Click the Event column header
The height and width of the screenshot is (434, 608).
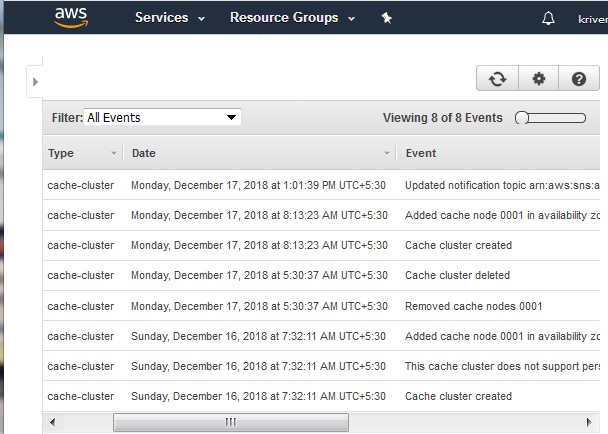click(x=421, y=153)
